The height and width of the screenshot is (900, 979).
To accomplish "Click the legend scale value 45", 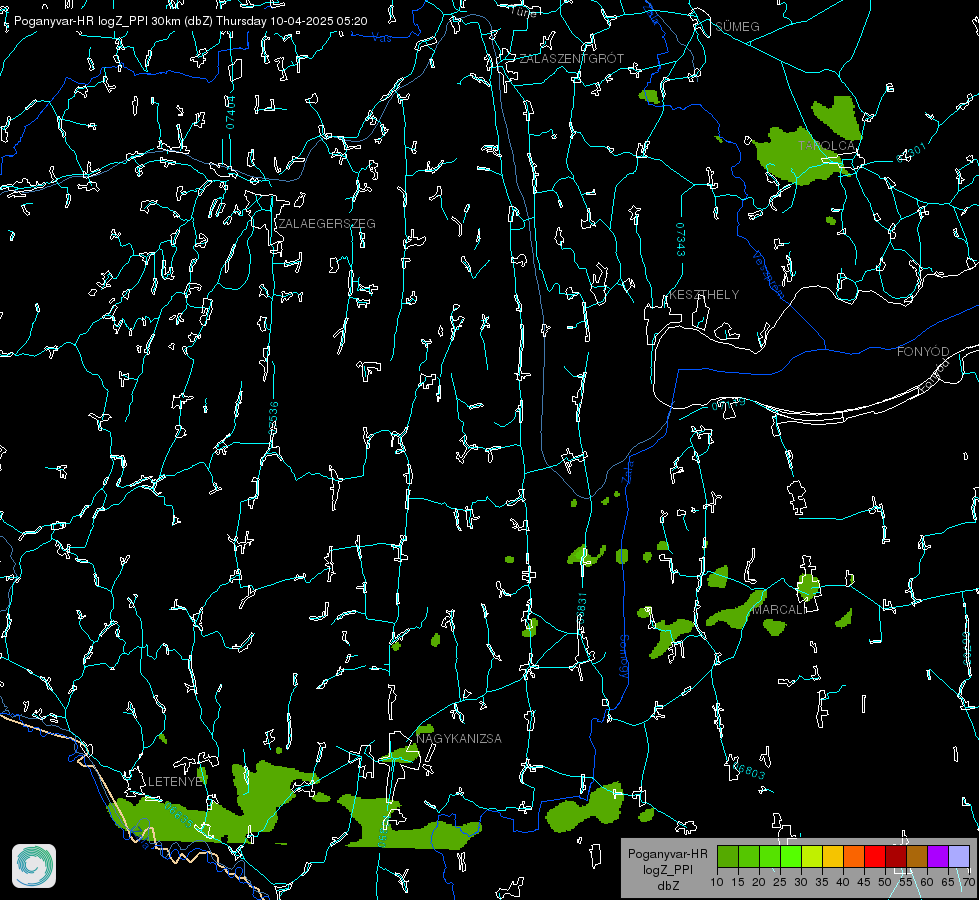I will click(x=863, y=883).
